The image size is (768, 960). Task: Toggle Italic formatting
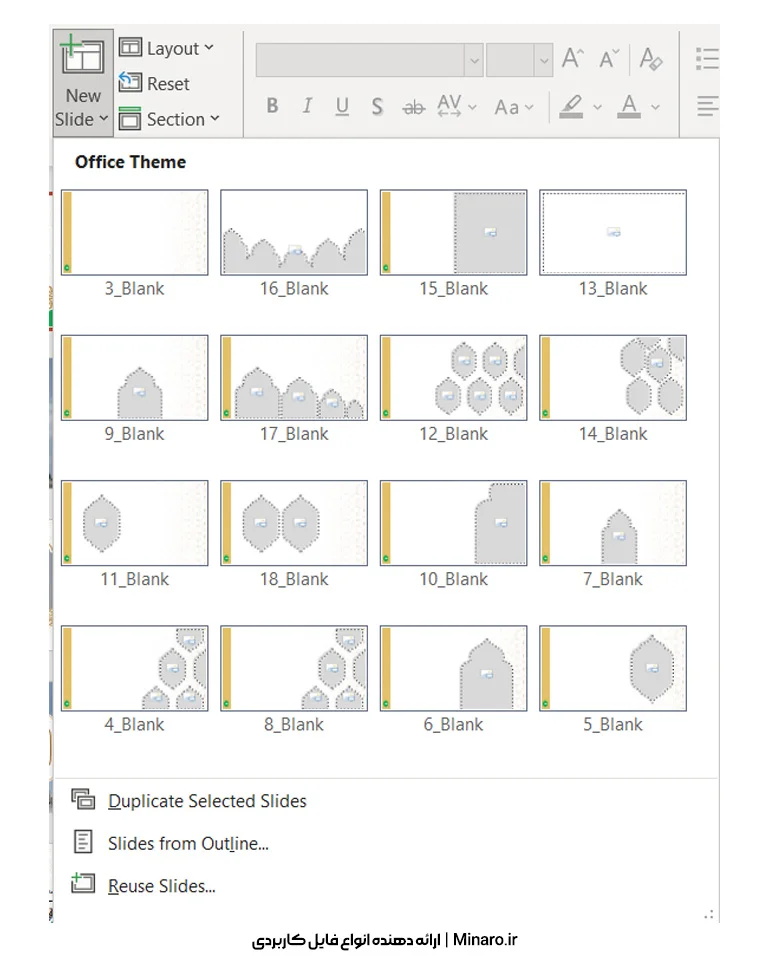coord(307,106)
